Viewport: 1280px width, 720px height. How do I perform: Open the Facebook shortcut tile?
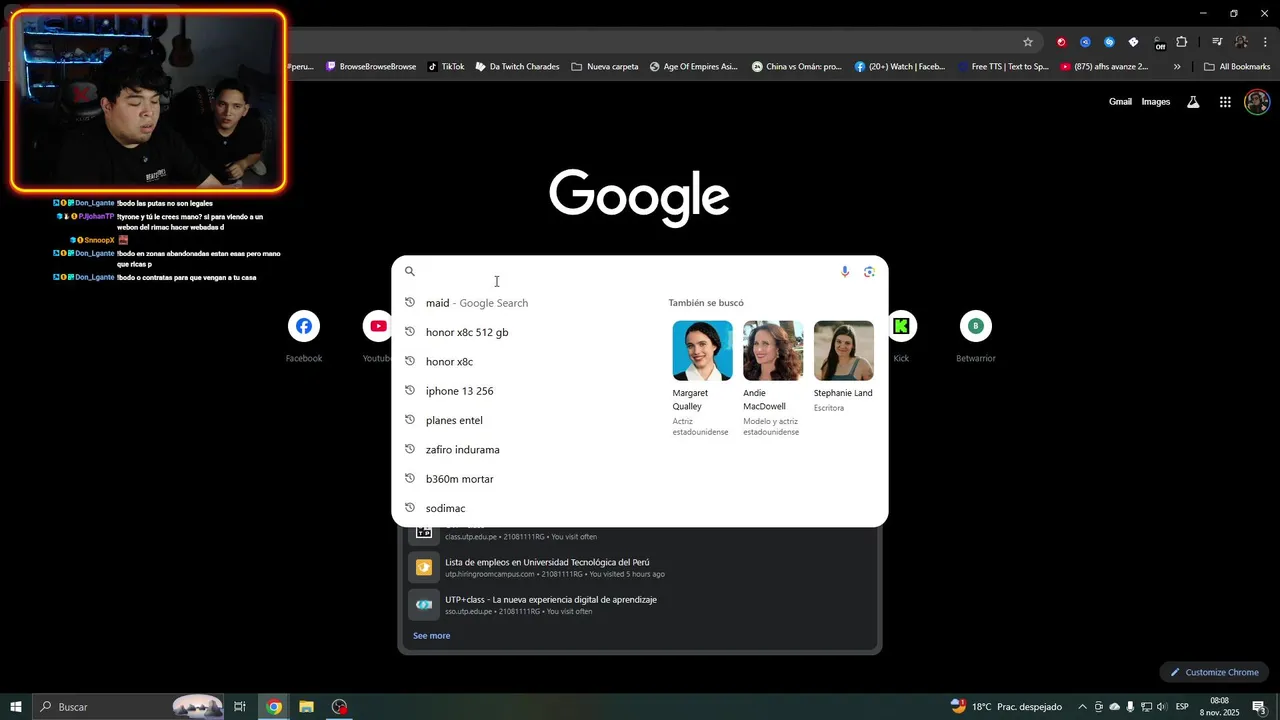pyautogui.click(x=304, y=337)
